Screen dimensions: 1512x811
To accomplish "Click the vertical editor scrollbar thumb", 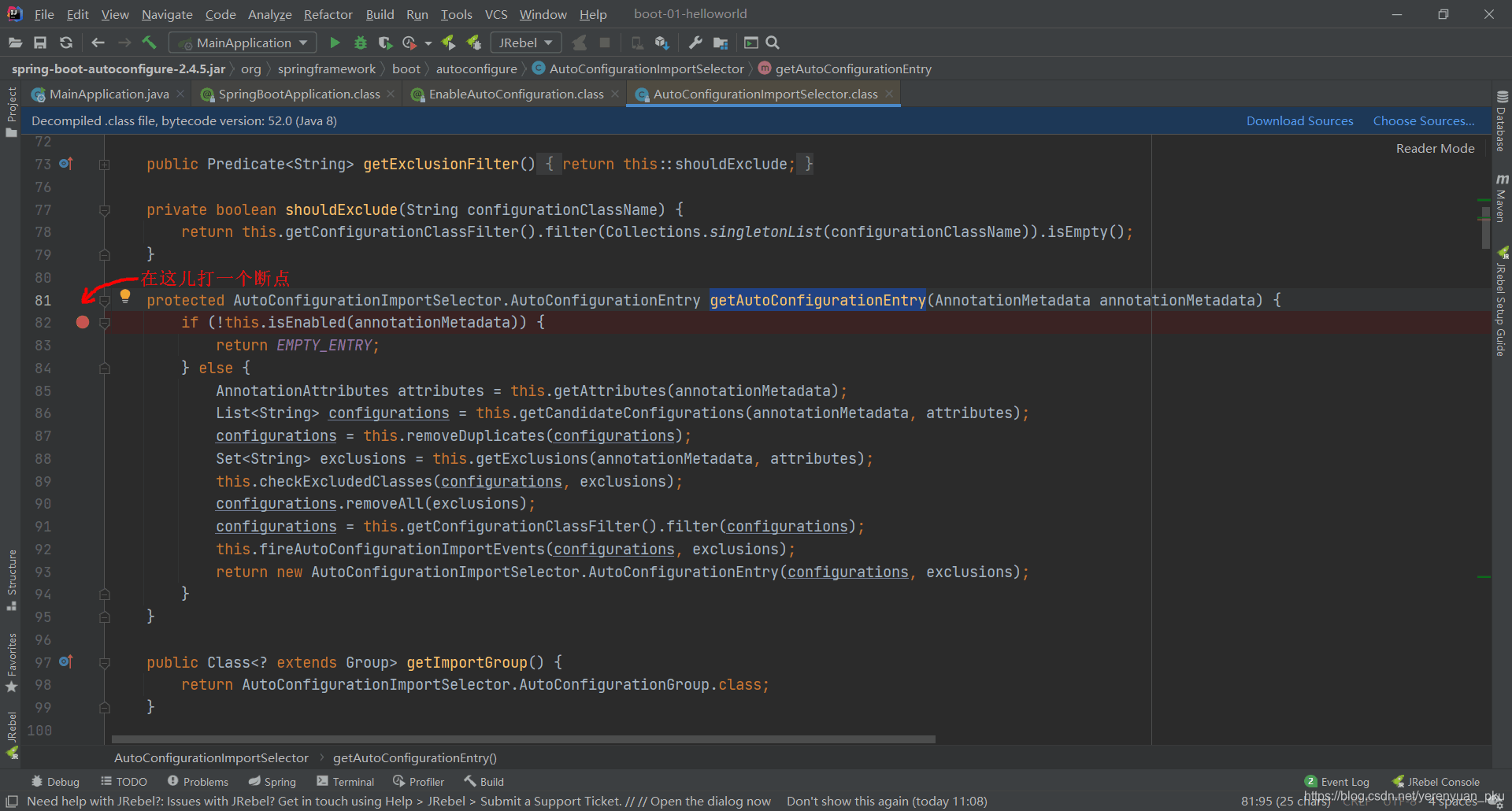I will pyautogui.click(x=1485, y=227).
